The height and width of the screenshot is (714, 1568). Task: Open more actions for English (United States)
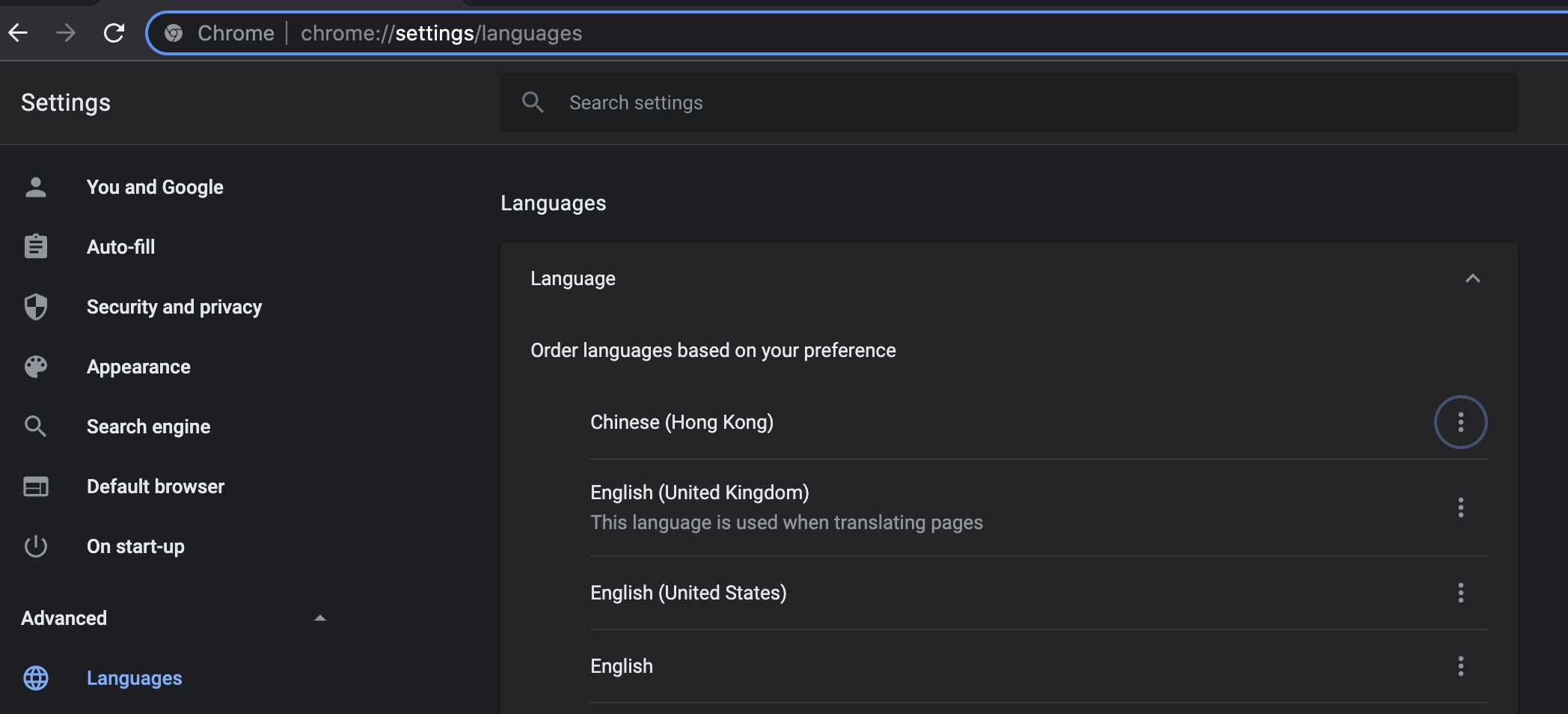(1460, 593)
